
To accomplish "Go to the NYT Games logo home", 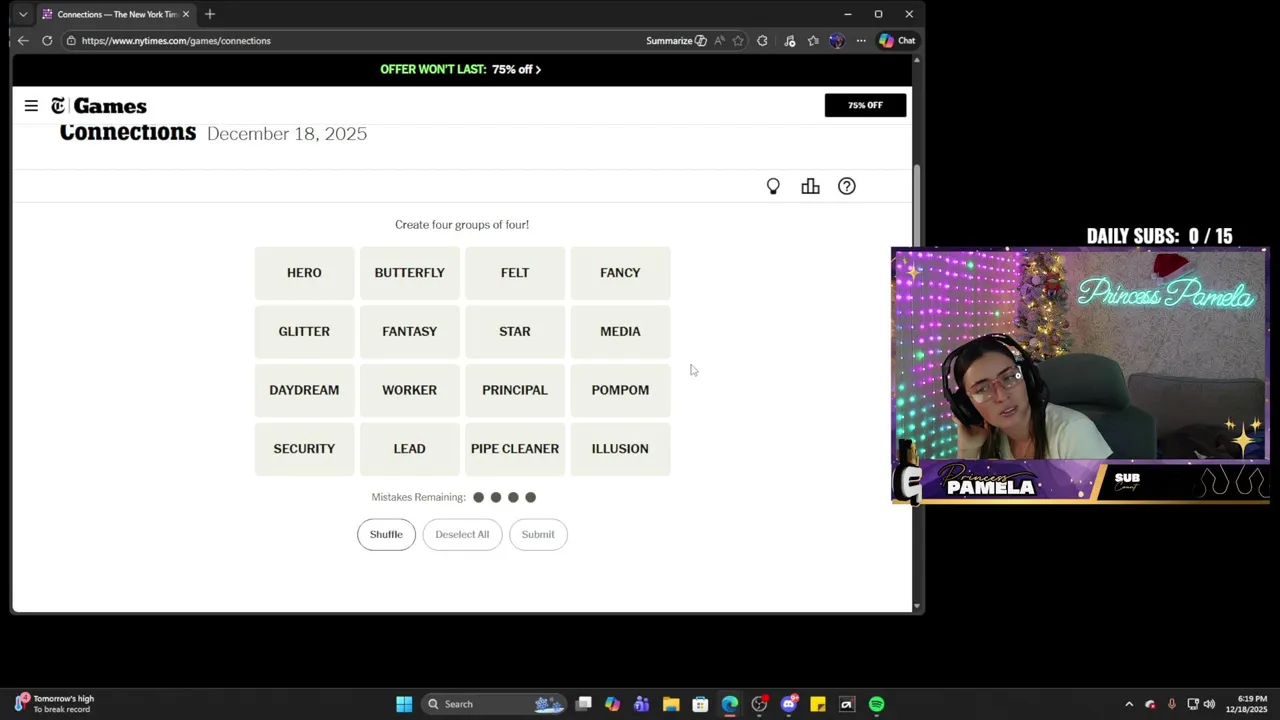I will (x=99, y=106).
